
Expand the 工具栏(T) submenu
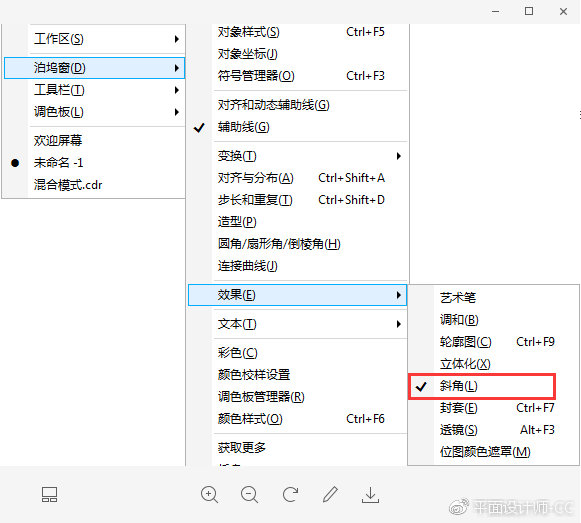click(x=94, y=90)
